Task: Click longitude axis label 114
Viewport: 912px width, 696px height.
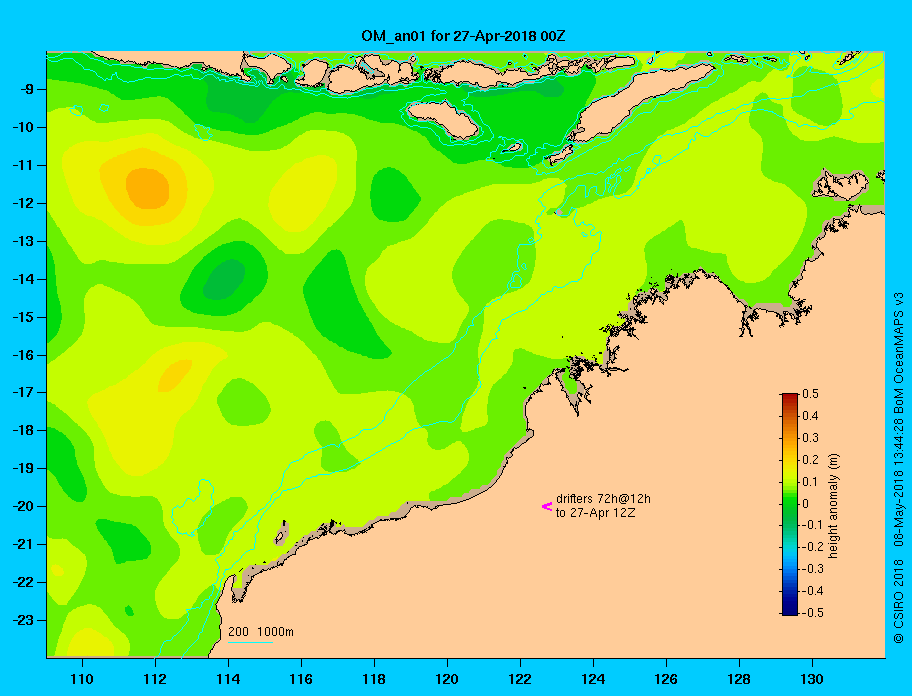Action: [228, 679]
